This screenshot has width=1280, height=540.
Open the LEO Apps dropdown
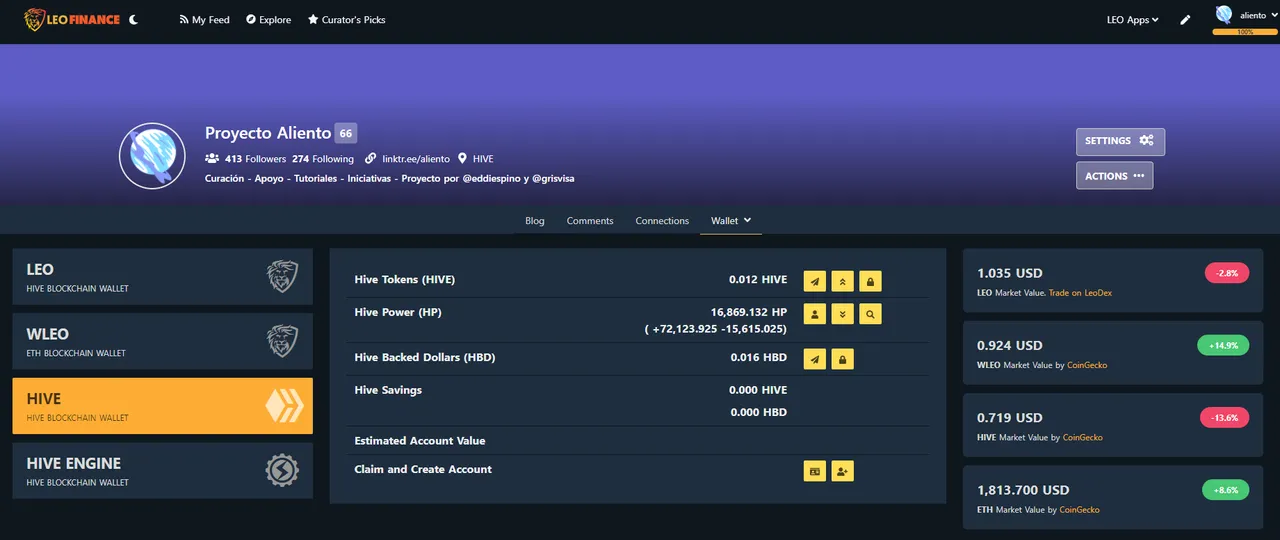(x=1133, y=19)
